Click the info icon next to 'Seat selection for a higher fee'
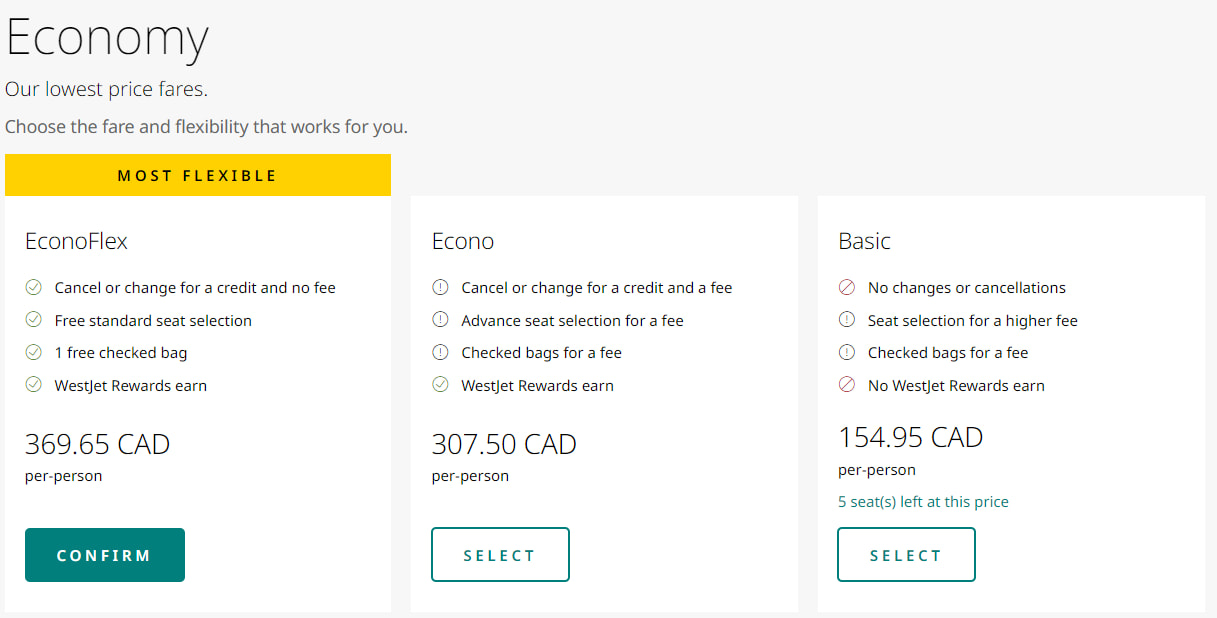Viewport: 1217px width, 618px height. pyautogui.click(x=847, y=320)
